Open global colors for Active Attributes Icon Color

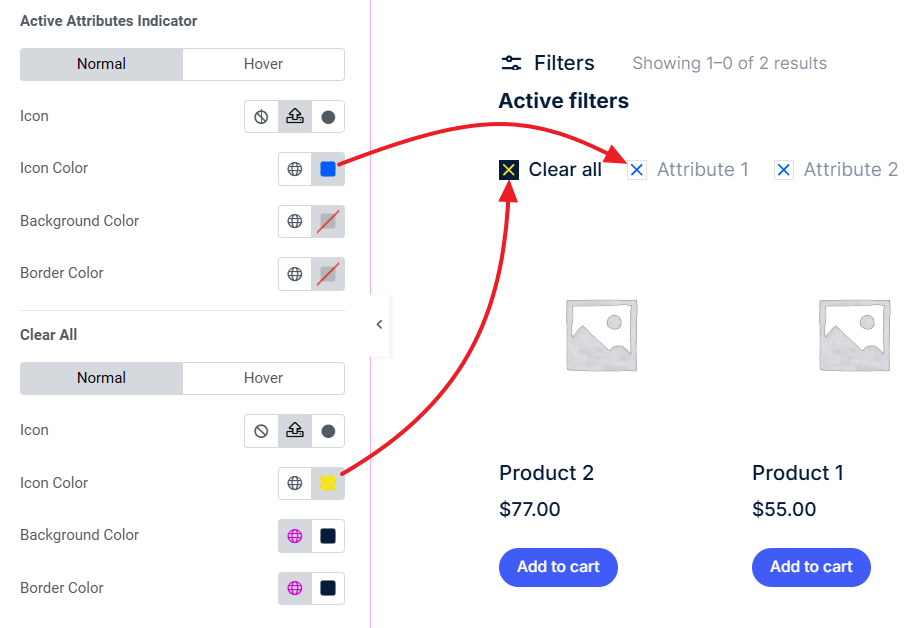click(x=295, y=169)
